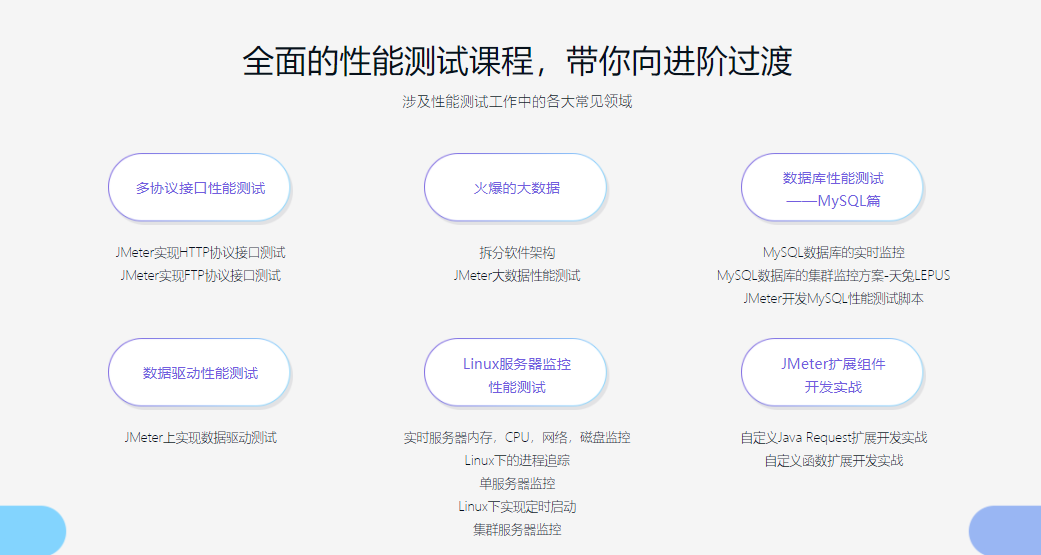1041x555 pixels.
Task: Click JMeter上实现数据驱动测试 text
Action: (x=200, y=438)
